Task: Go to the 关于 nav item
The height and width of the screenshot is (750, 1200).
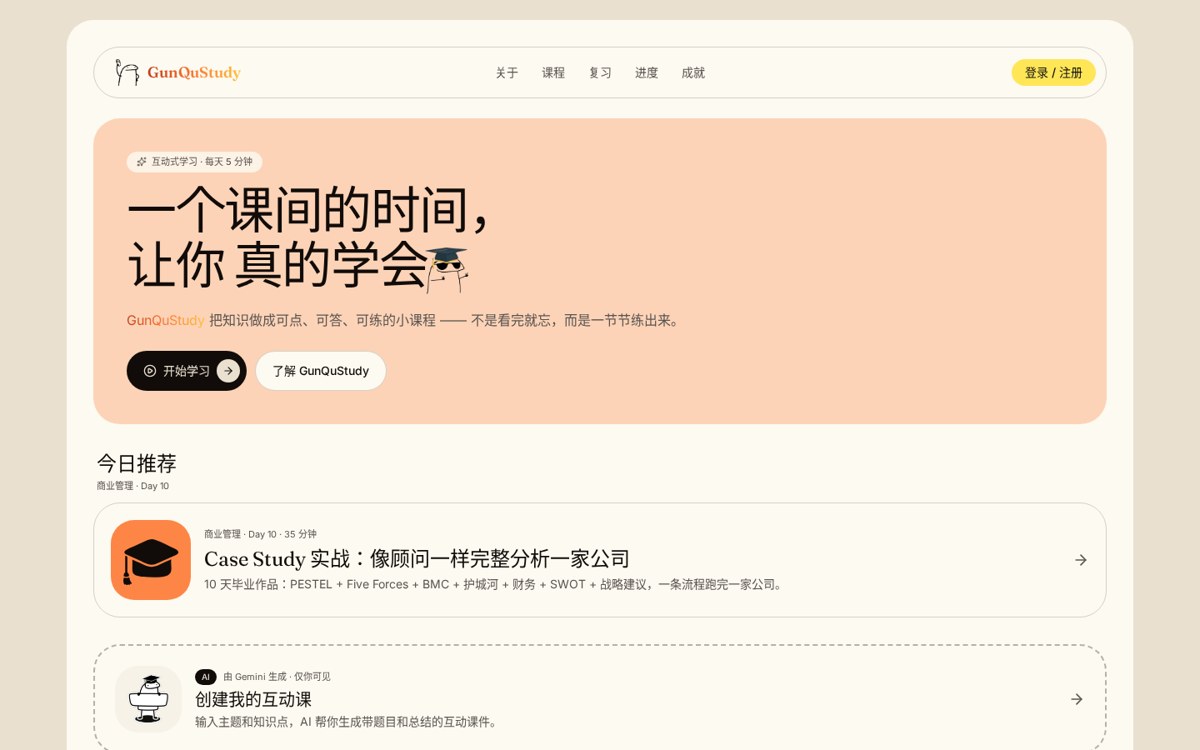Action: (x=507, y=73)
